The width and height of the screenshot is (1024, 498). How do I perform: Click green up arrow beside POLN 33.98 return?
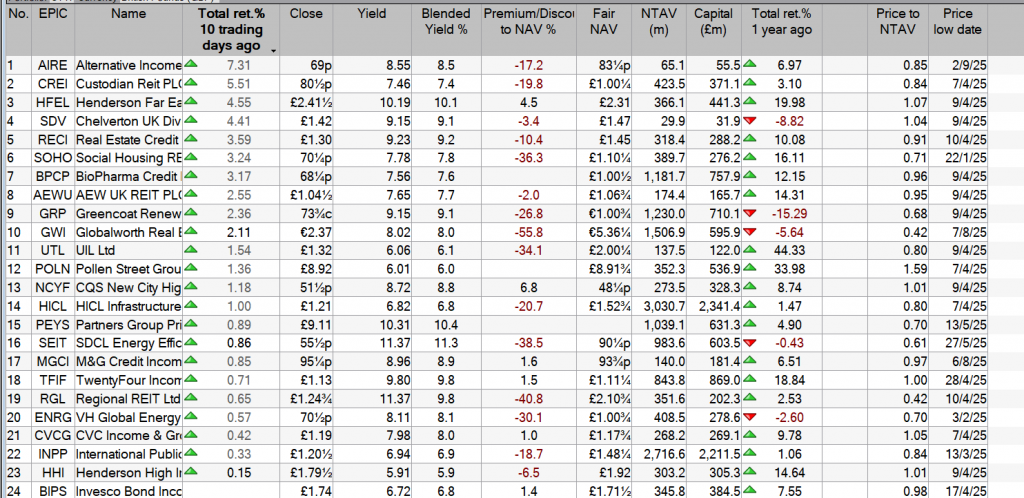(x=750, y=268)
